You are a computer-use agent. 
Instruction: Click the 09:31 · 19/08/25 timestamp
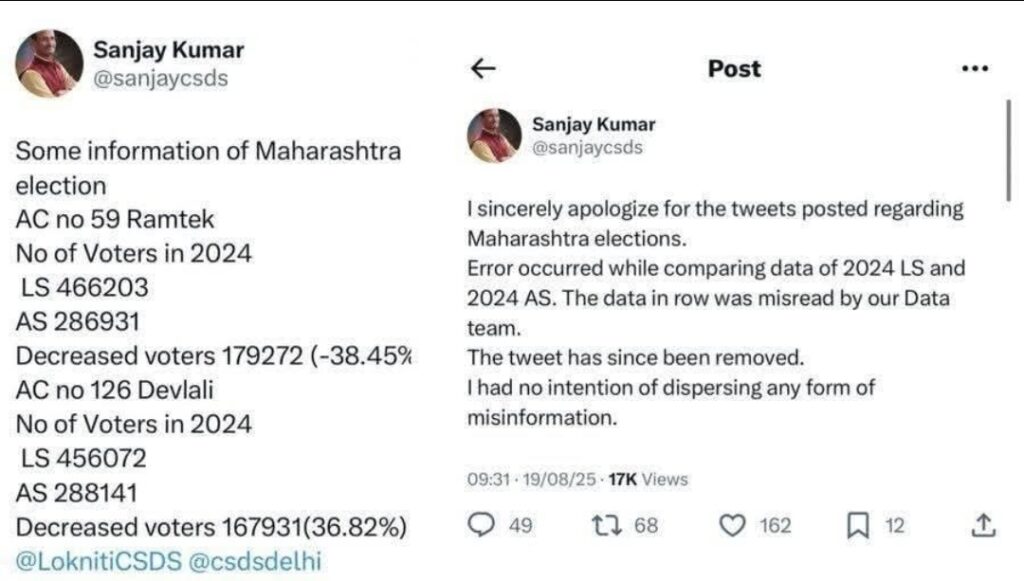coord(531,479)
